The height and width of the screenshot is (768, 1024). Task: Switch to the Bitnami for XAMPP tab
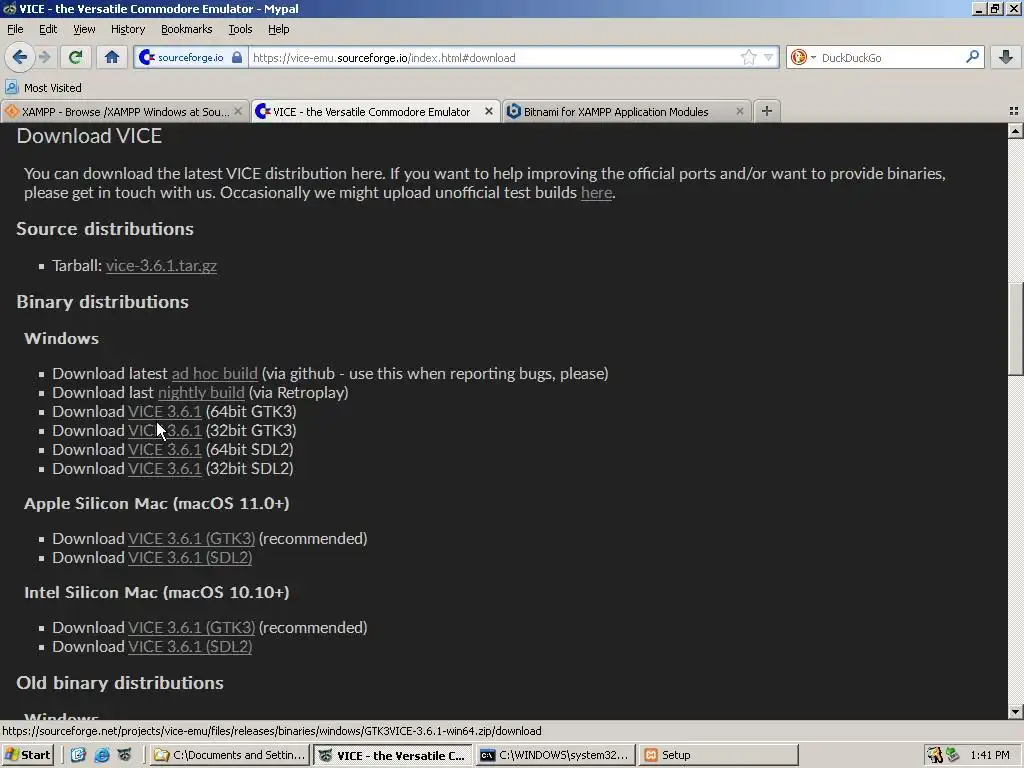click(x=617, y=112)
